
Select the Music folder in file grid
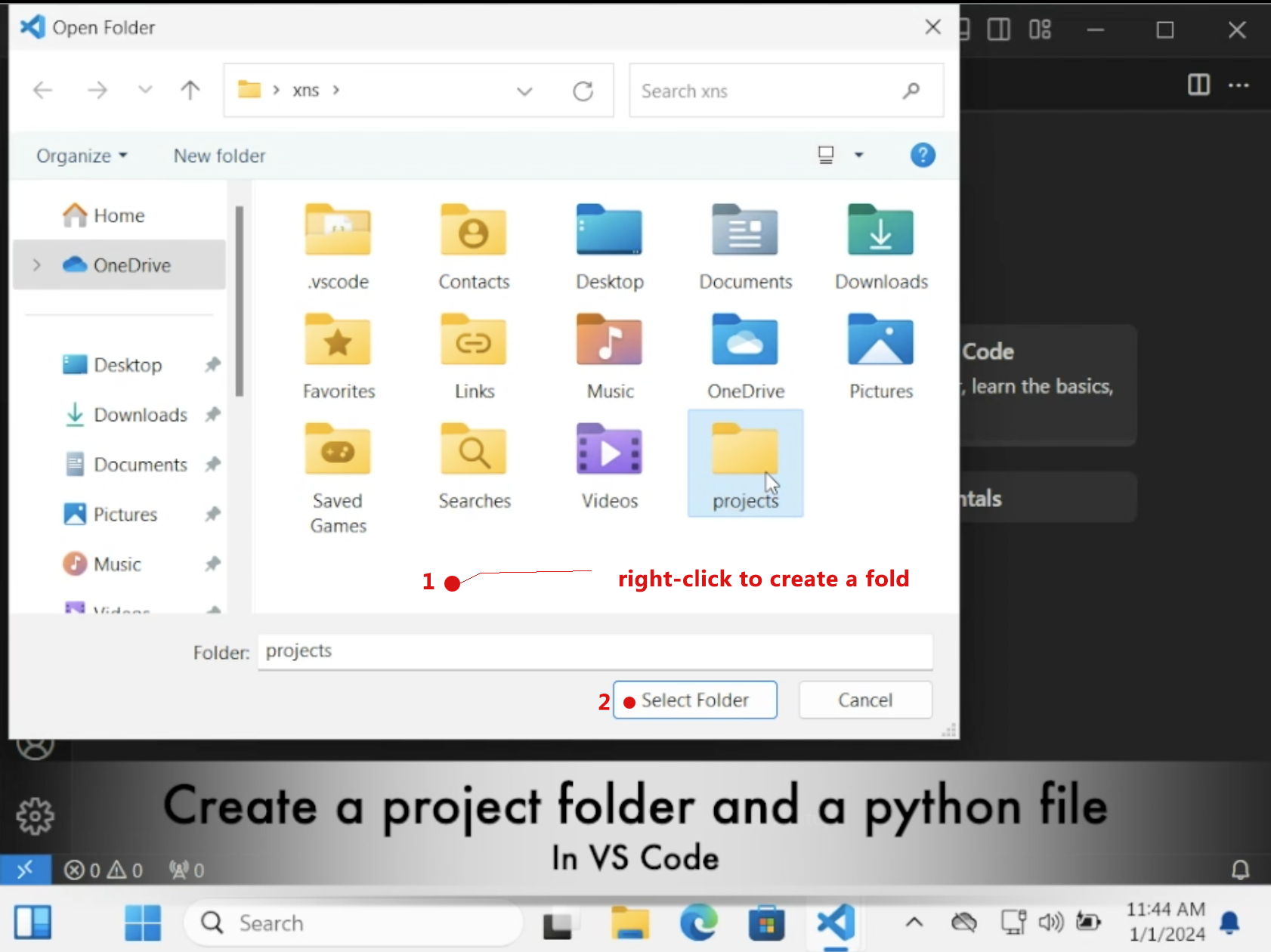click(x=610, y=357)
